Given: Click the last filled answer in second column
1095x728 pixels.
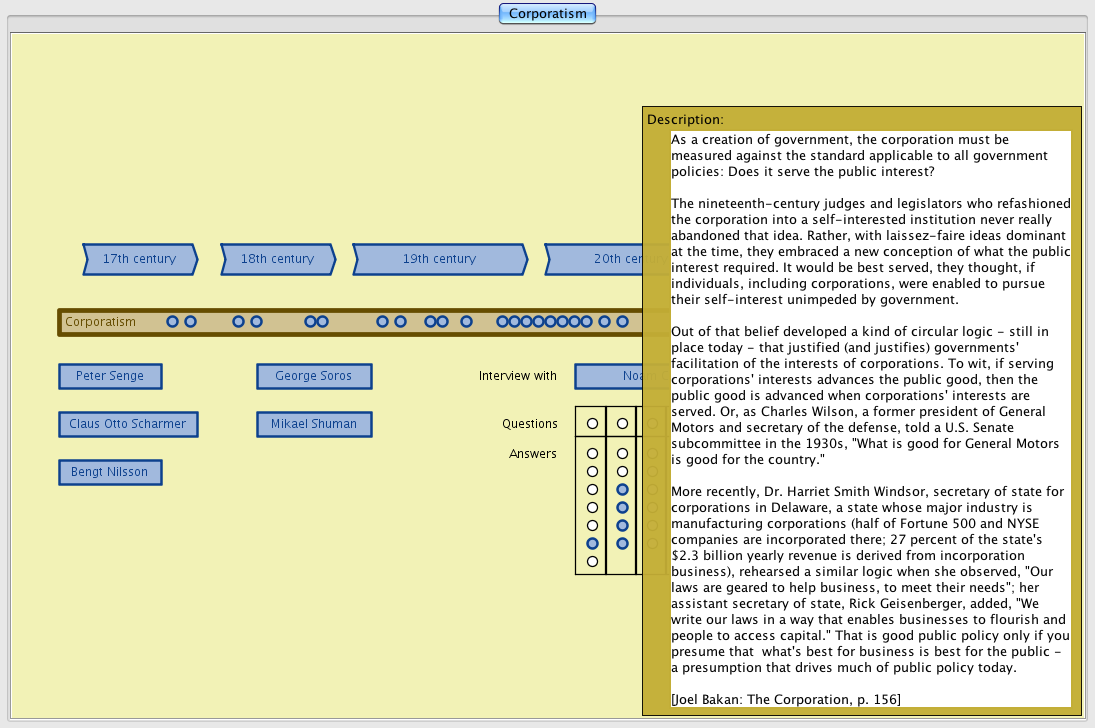Looking at the screenshot, I should 622,543.
